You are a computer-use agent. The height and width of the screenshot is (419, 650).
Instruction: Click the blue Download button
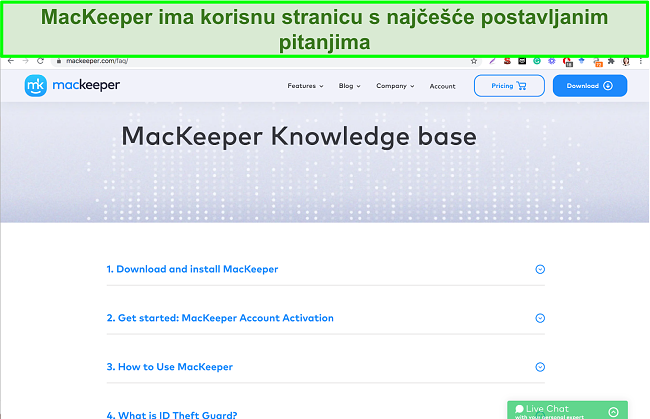click(x=589, y=86)
